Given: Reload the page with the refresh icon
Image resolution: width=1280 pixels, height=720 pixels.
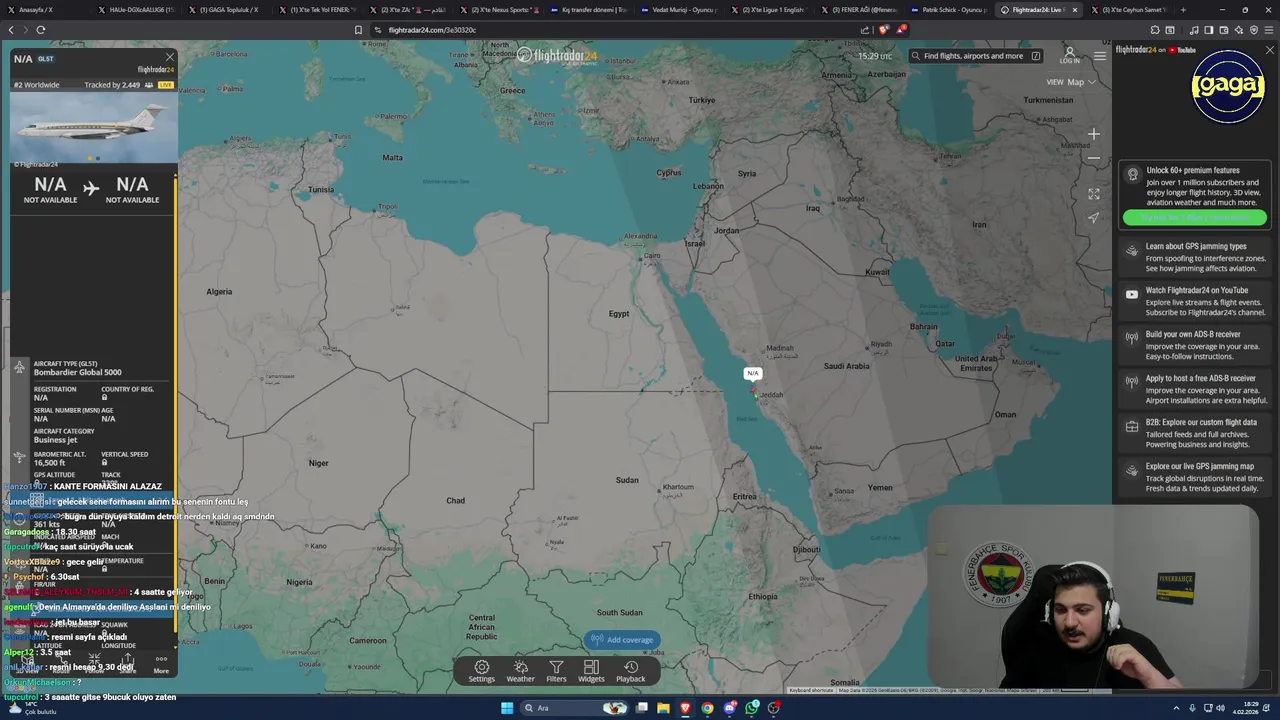Looking at the screenshot, I should tap(40, 30).
